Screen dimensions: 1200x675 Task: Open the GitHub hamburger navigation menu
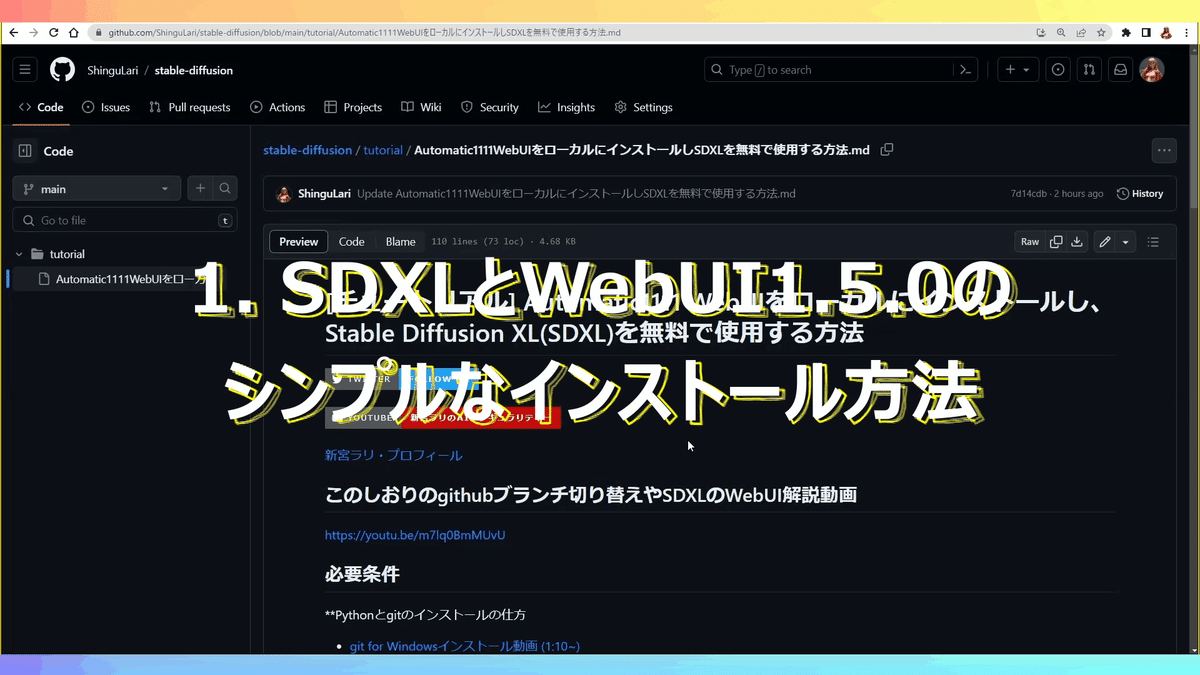[x=26, y=70]
